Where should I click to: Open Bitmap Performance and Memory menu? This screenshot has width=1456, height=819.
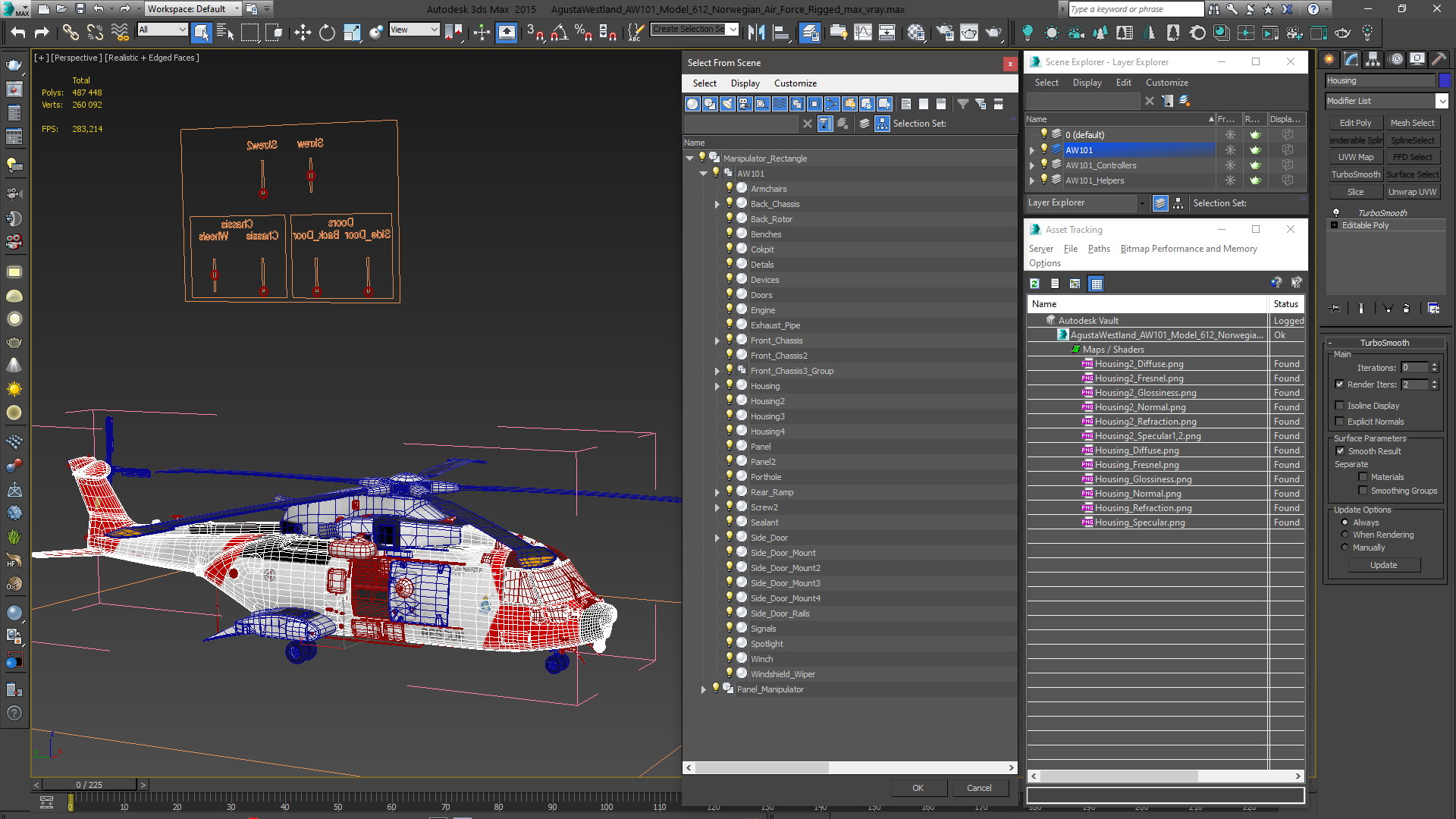point(1188,249)
